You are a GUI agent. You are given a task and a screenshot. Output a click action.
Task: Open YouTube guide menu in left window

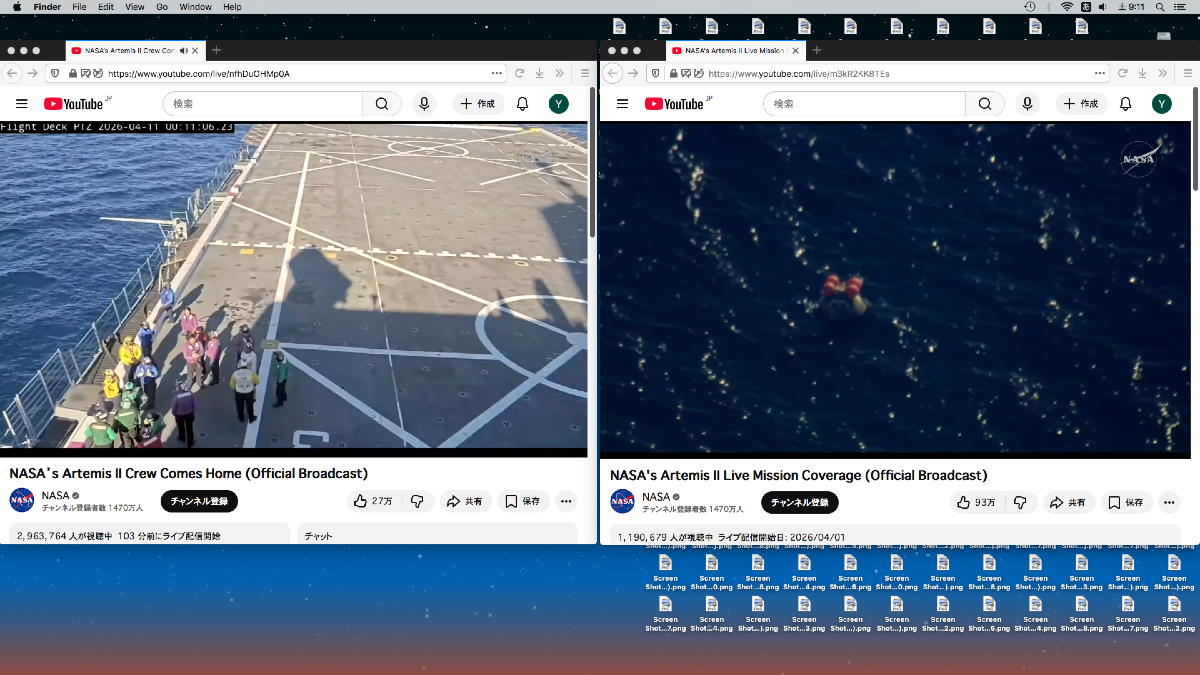pyautogui.click(x=21, y=104)
